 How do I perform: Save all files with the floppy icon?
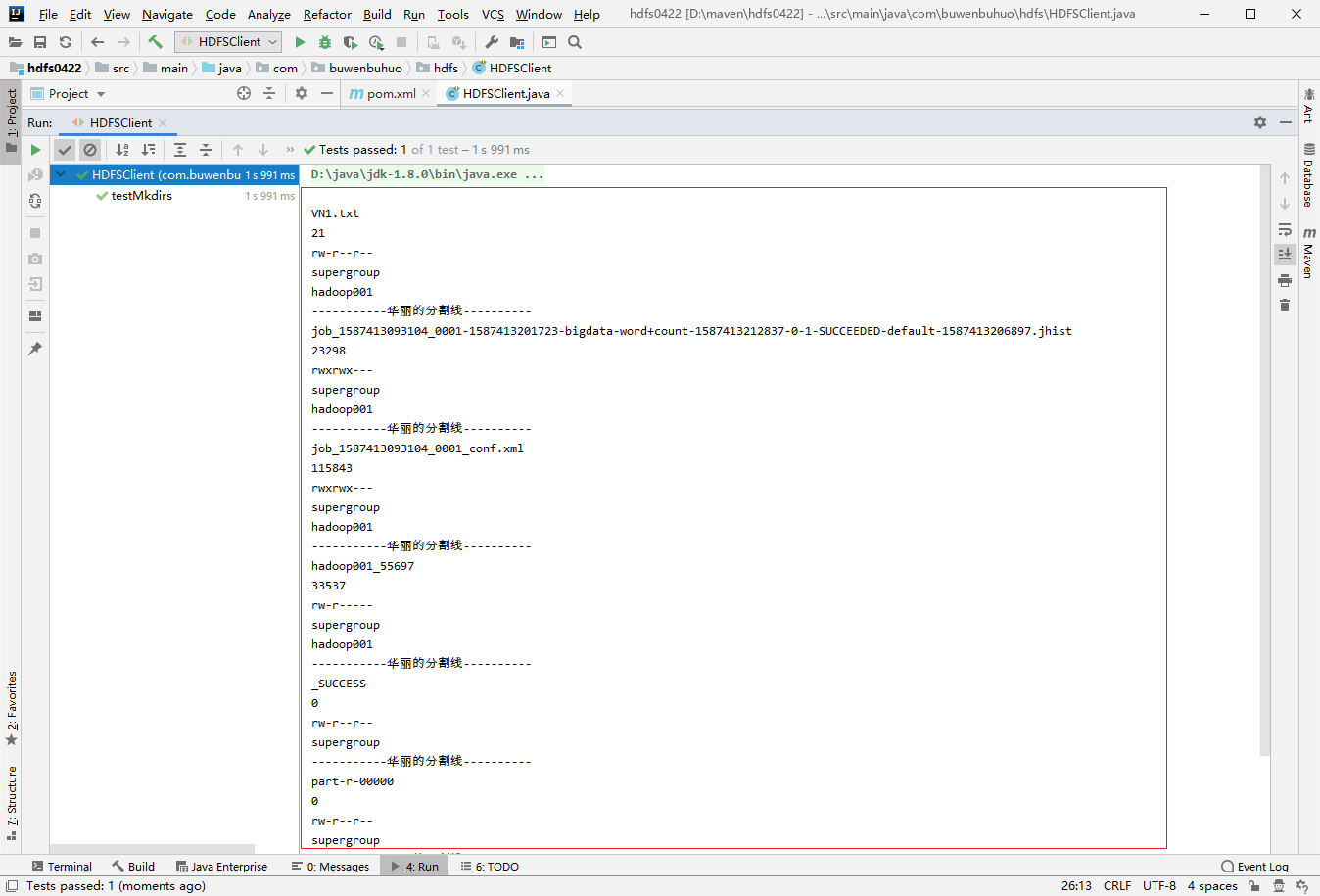tap(40, 42)
